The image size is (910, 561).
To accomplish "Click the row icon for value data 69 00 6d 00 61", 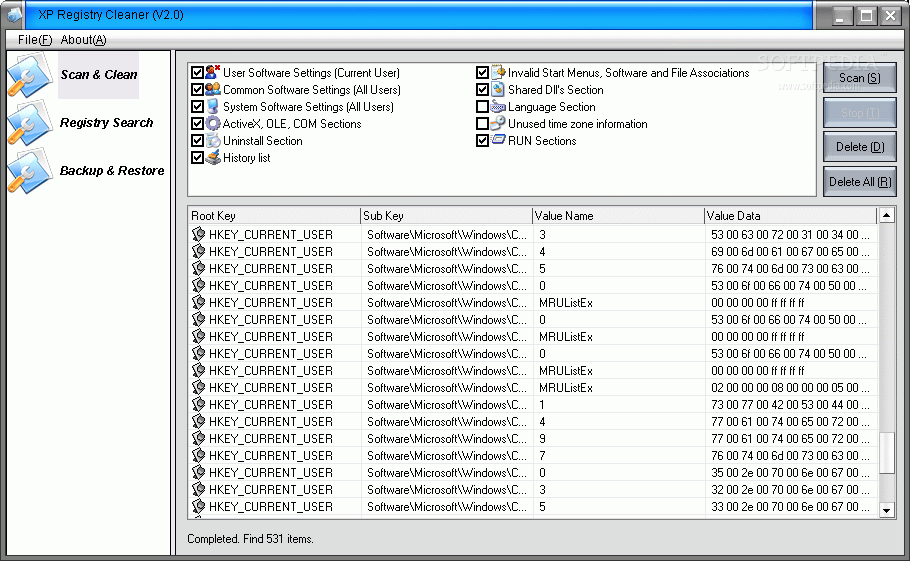I will coord(198,251).
